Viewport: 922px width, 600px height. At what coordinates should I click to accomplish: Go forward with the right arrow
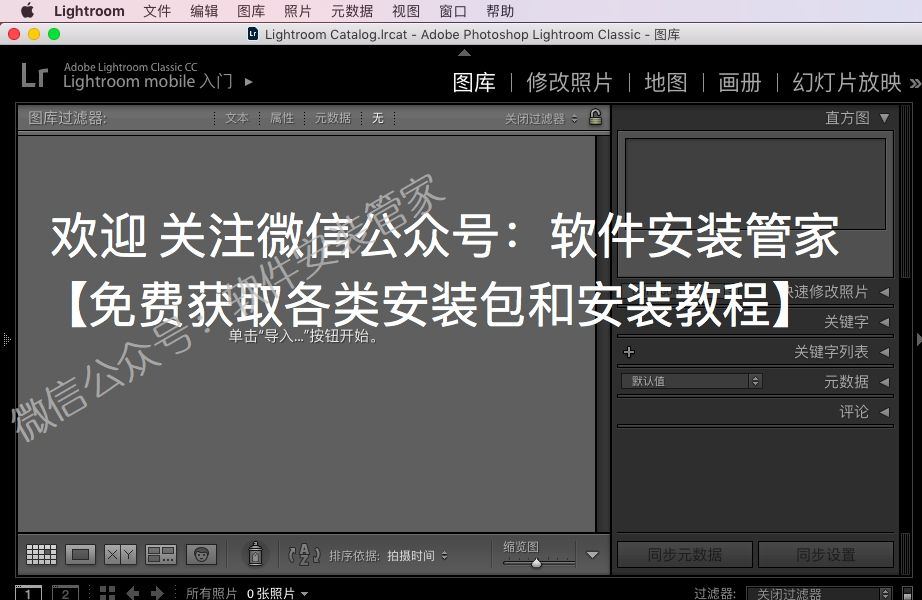157,593
